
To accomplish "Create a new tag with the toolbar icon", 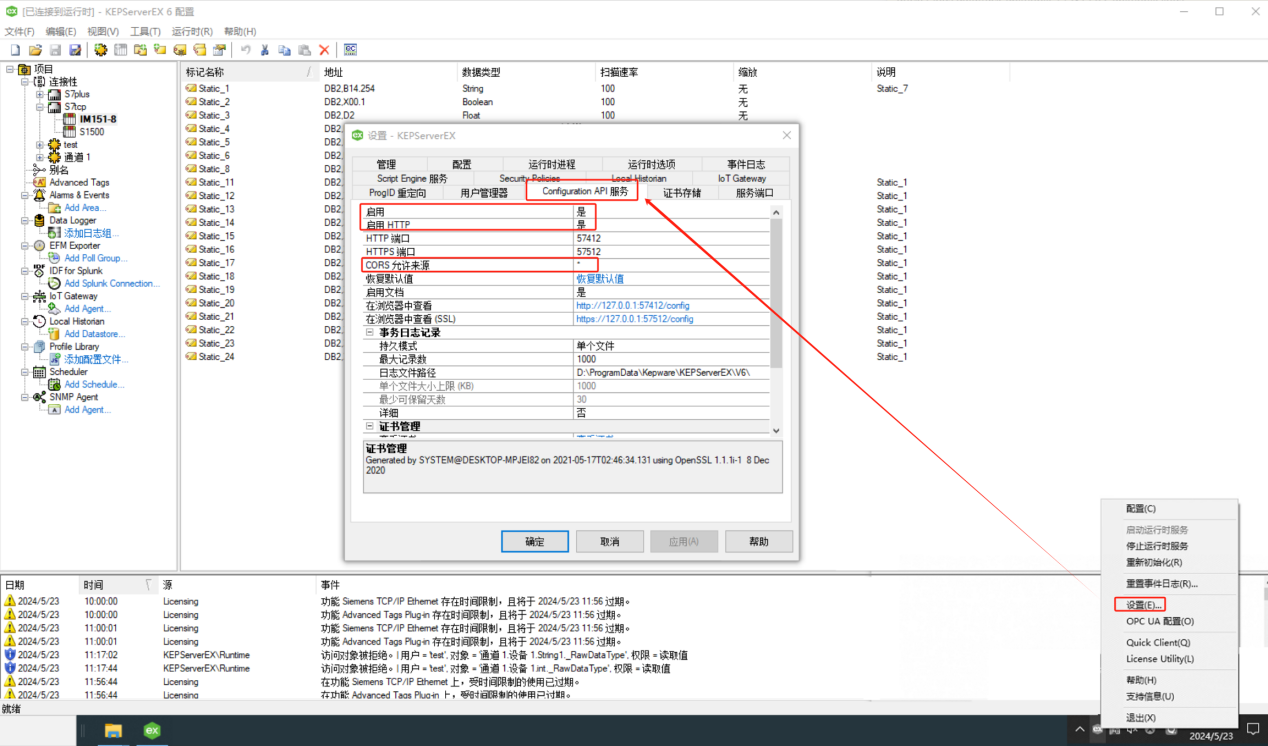I will click(x=182, y=49).
